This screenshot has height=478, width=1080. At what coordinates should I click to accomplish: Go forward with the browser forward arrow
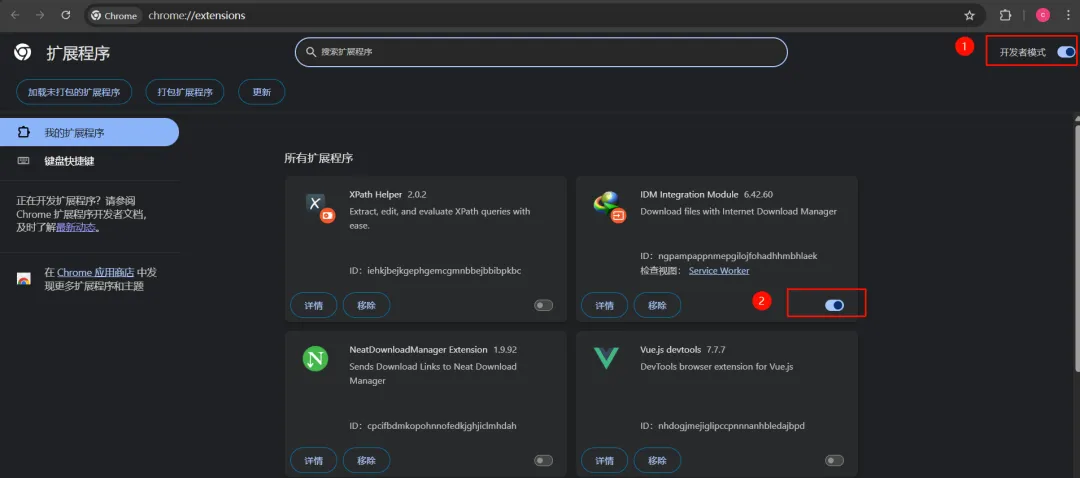coord(40,15)
